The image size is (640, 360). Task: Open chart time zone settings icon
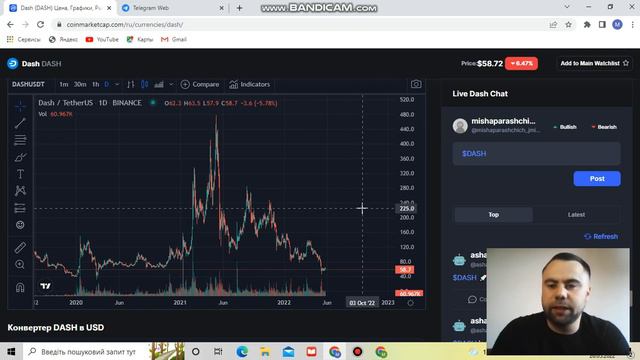[411, 303]
